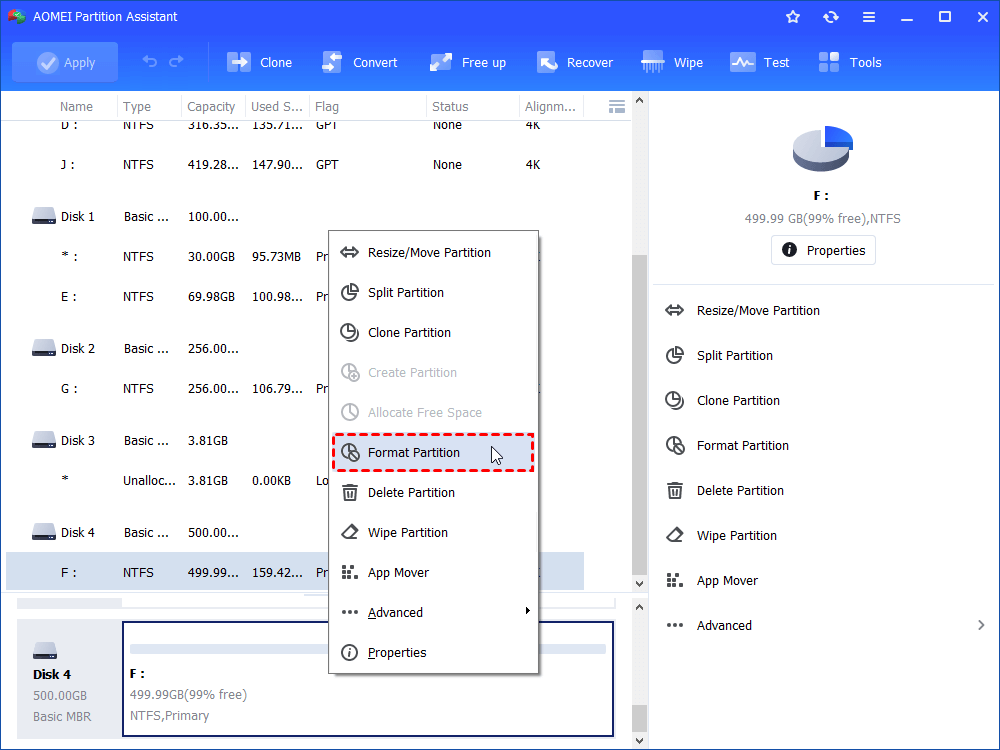Screen dimensions: 1000x750
Task: Toggle the list view layout icon
Action: tap(617, 106)
